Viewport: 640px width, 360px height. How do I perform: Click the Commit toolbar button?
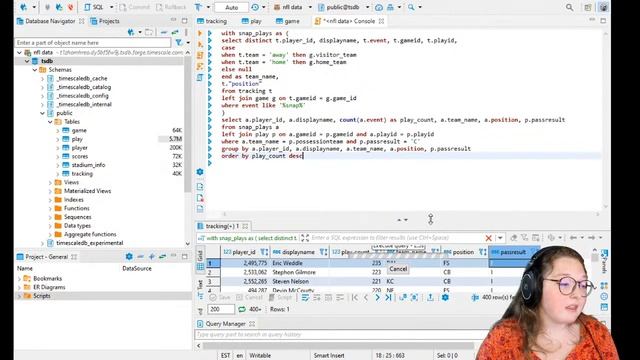coord(135,7)
